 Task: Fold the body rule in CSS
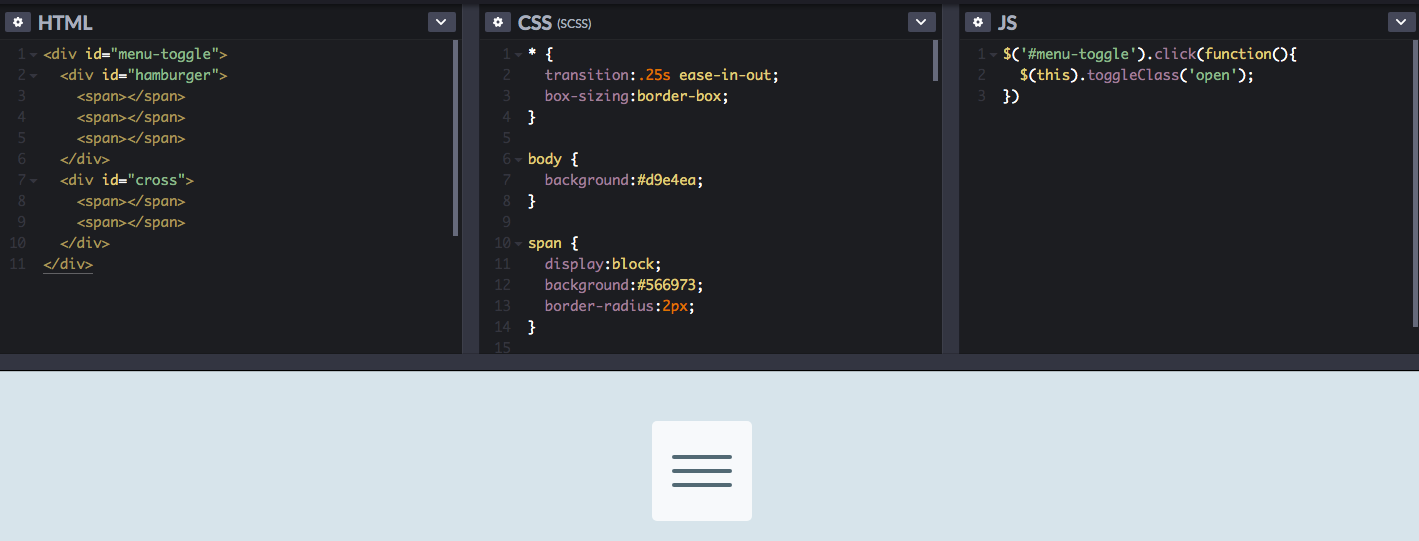point(518,160)
